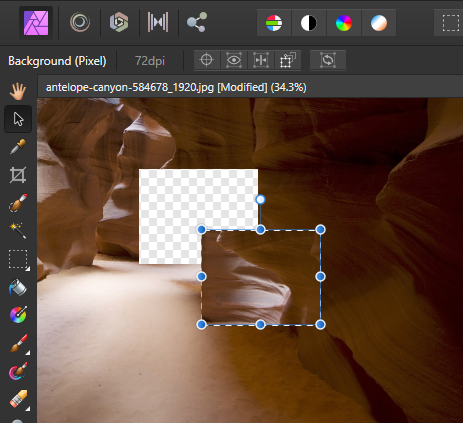
Task: Apply Auto Contrast adjustment
Action: pyautogui.click(x=309, y=23)
